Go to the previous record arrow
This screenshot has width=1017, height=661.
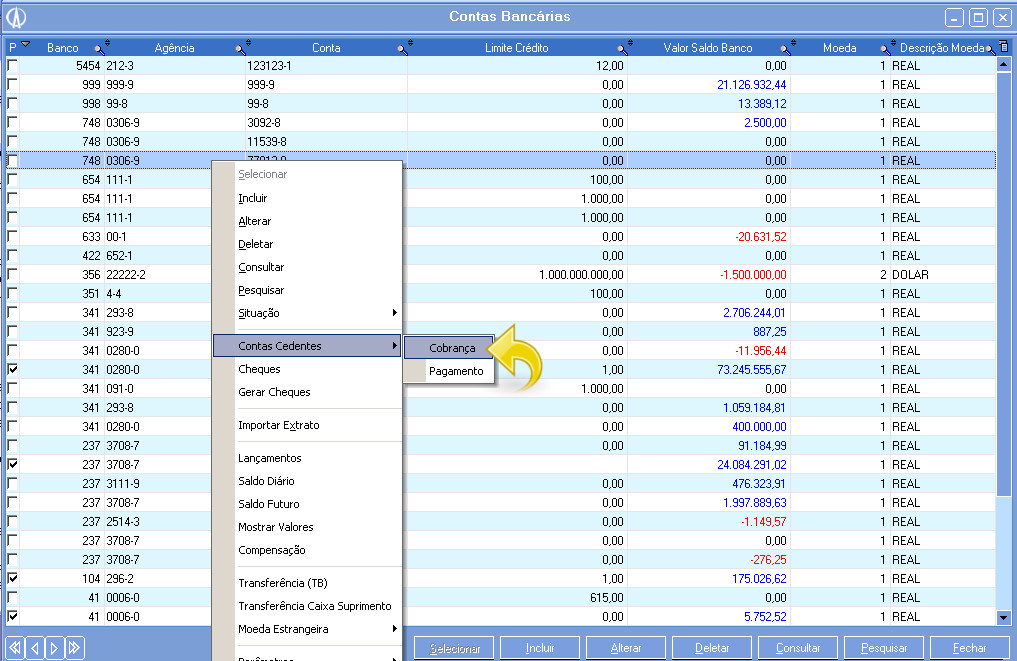click(35, 647)
